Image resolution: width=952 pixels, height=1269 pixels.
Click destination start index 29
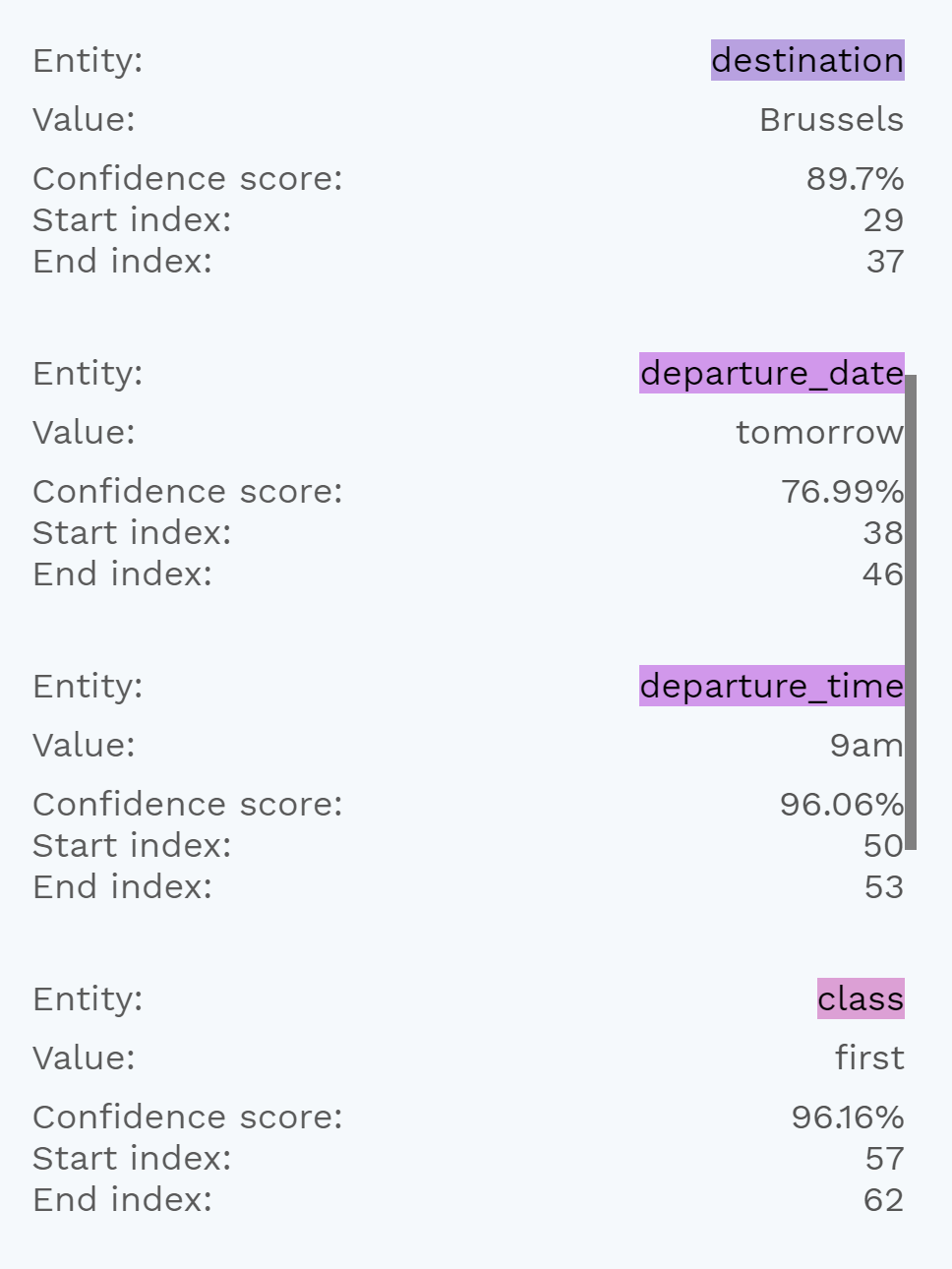883,220
